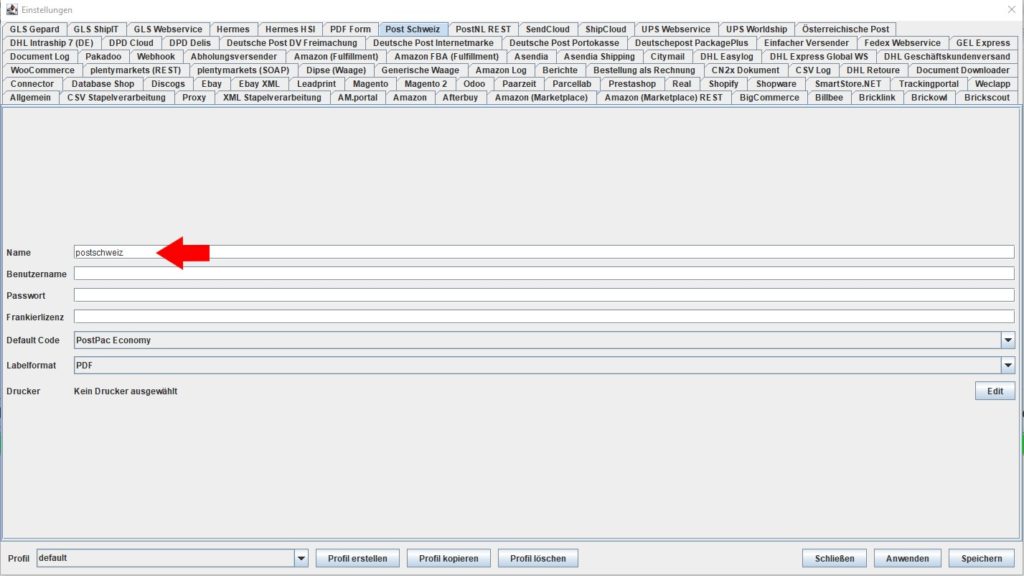The width and height of the screenshot is (1024, 576).
Task: Open the SendCloud tab
Action: point(547,29)
